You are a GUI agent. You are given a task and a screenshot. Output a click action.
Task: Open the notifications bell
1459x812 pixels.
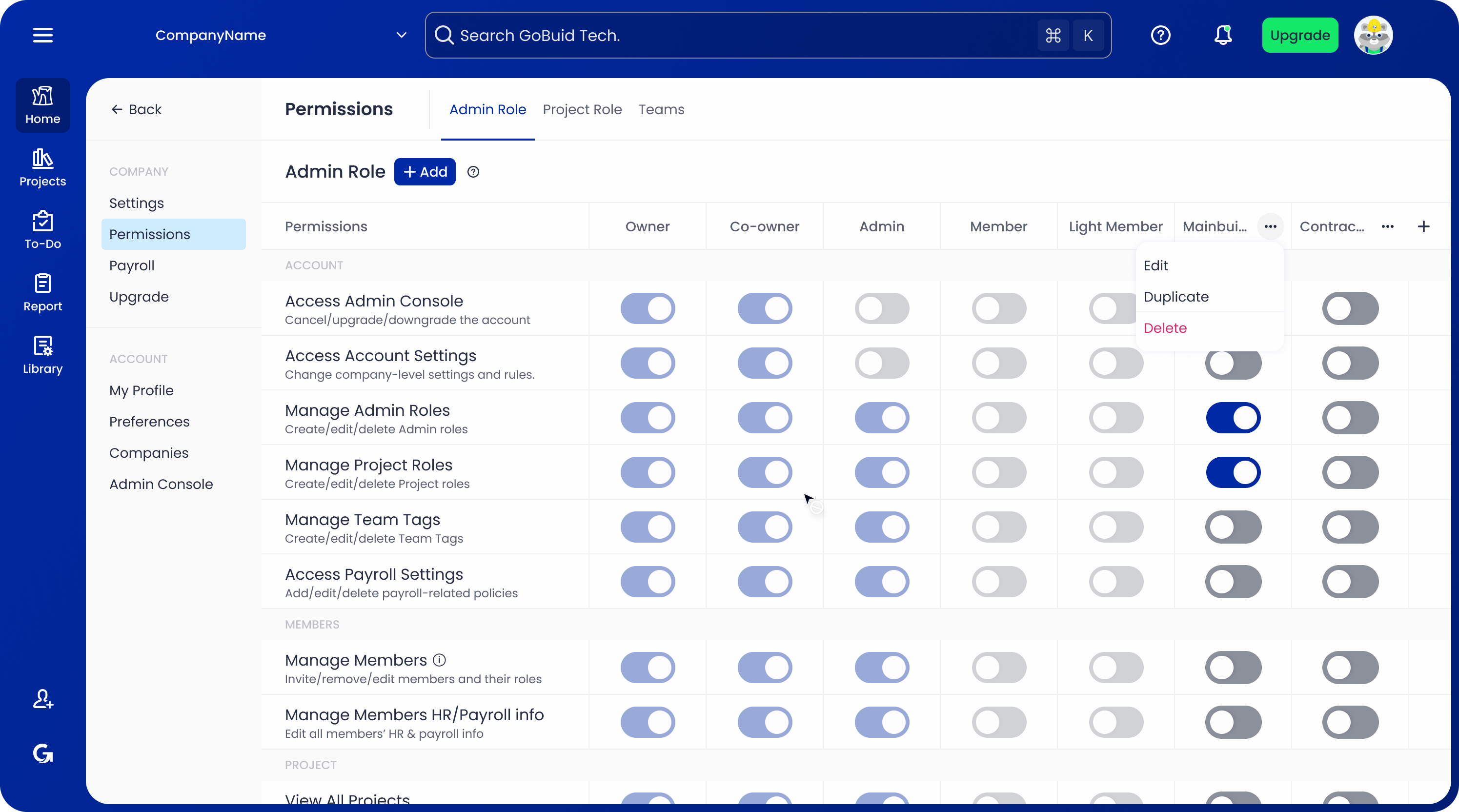pyautogui.click(x=1223, y=35)
